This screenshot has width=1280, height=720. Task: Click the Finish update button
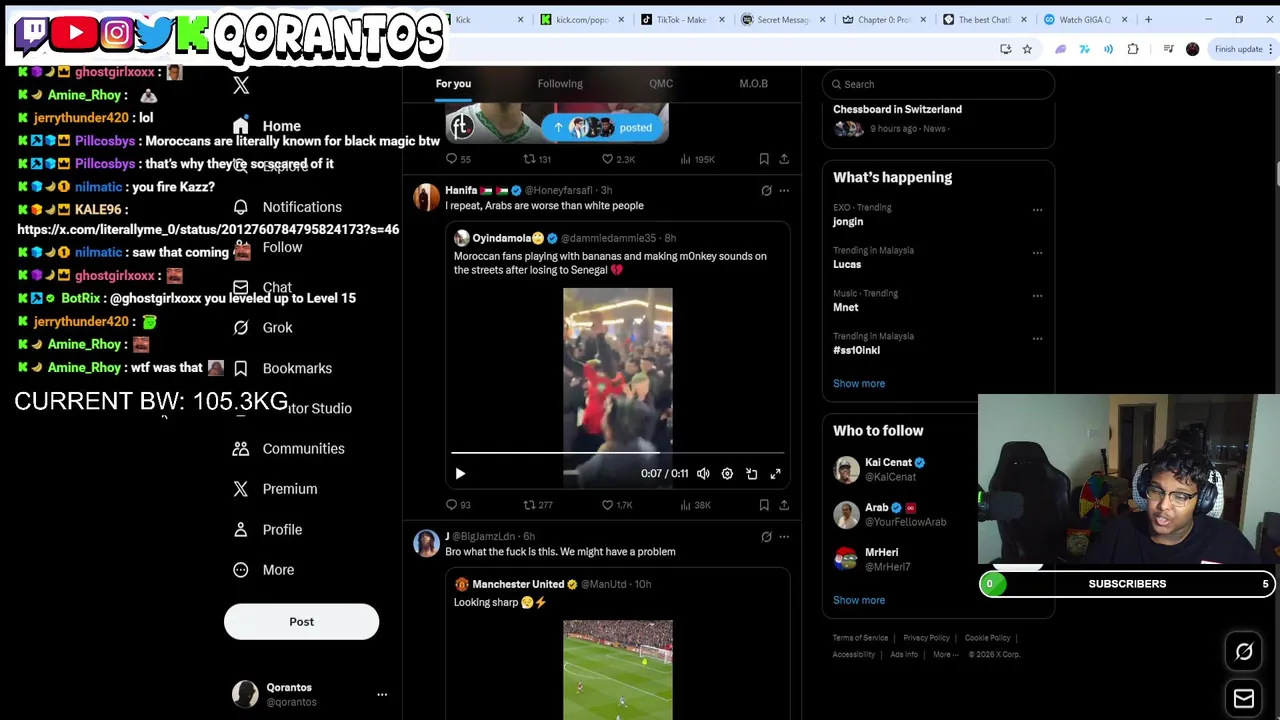(1238, 49)
